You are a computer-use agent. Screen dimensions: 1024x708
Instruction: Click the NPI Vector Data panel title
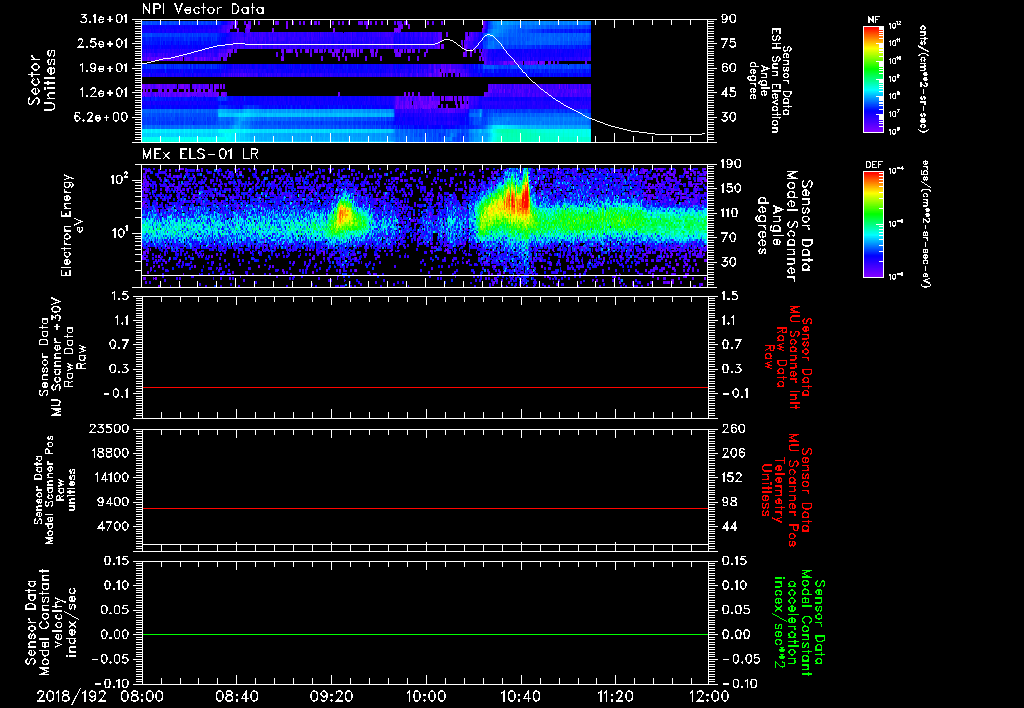[203, 9]
